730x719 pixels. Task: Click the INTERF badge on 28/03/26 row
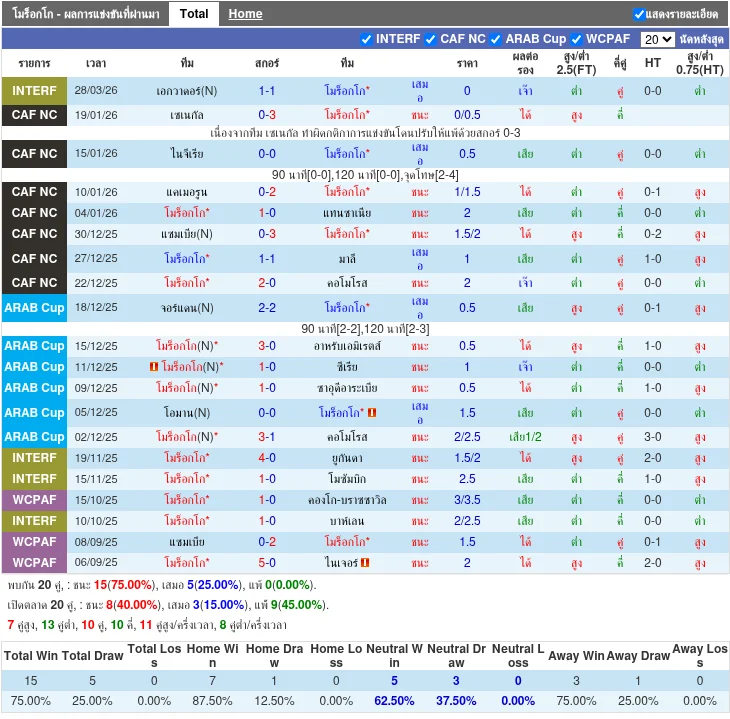[35, 91]
